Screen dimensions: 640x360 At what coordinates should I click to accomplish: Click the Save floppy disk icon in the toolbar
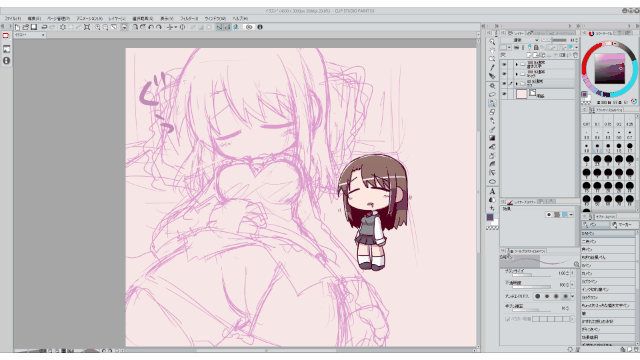click(x=34, y=27)
